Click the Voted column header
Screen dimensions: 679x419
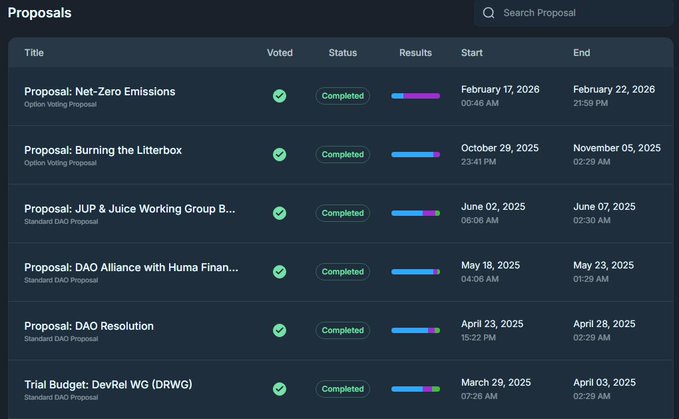(280, 53)
